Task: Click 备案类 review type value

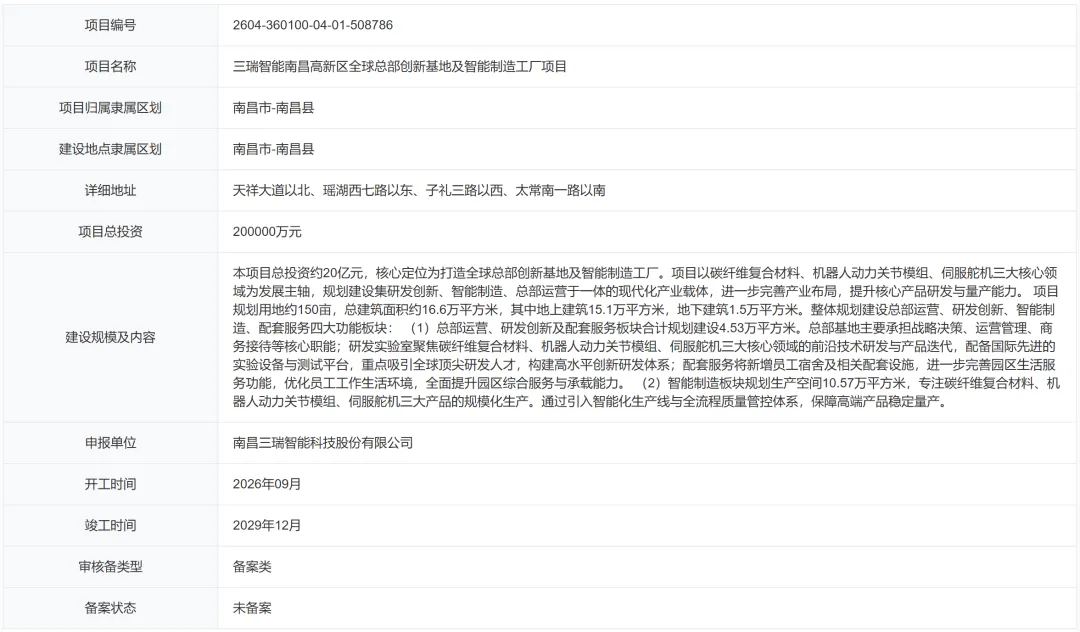Action: (x=252, y=567)
